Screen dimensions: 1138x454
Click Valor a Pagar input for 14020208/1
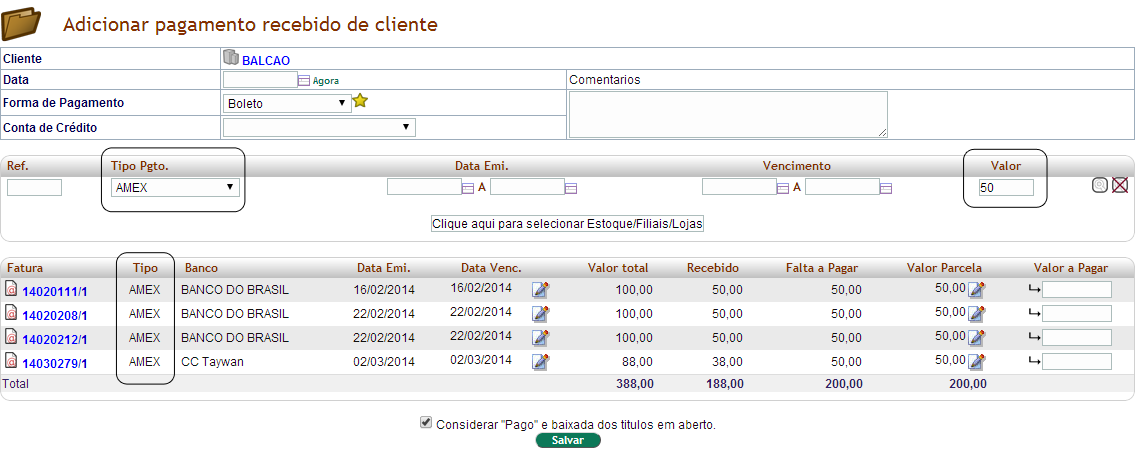[x=1077, y=313]
